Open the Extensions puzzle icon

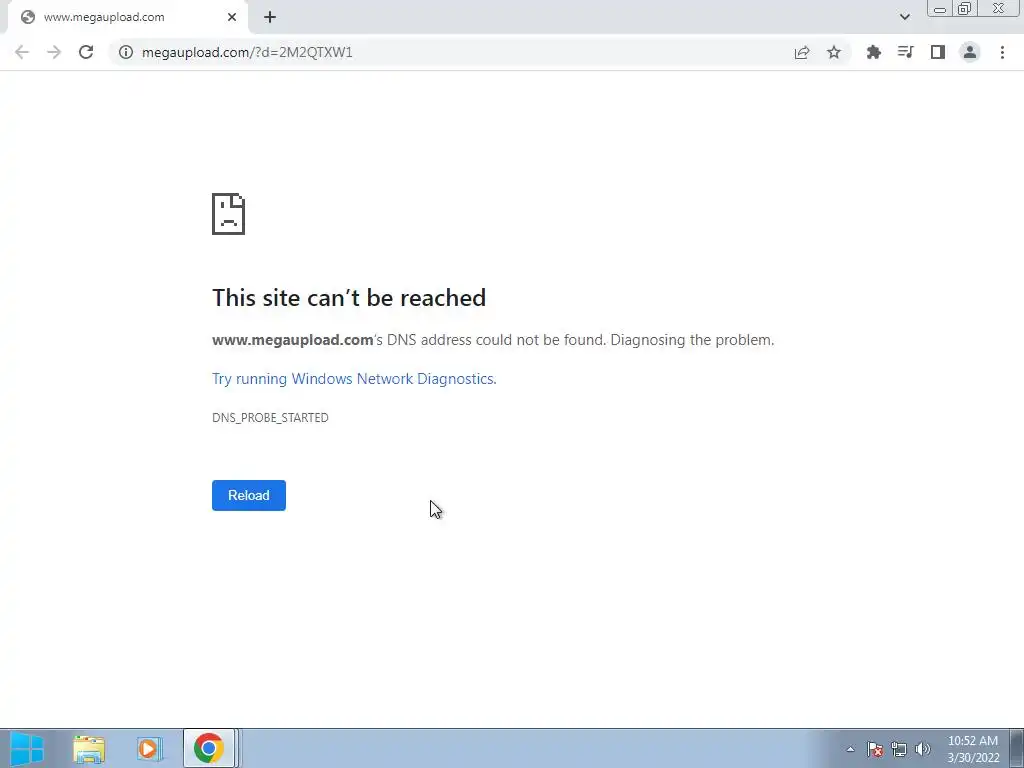(873, 52)
